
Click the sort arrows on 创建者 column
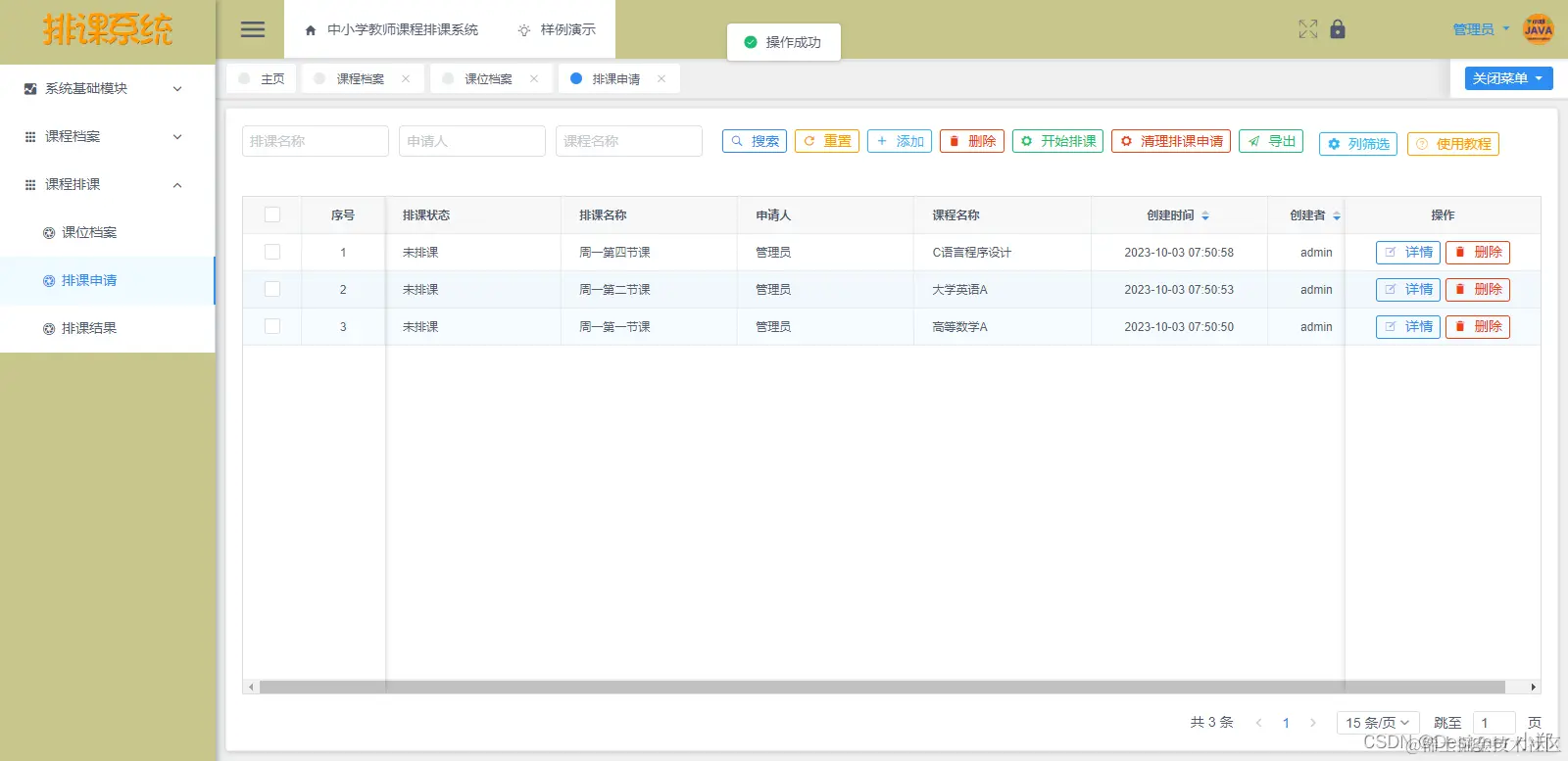[1337, 215]
